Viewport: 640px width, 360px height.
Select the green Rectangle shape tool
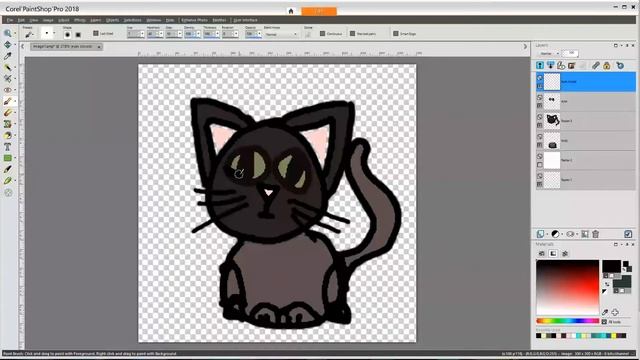[x=7, y=158]
